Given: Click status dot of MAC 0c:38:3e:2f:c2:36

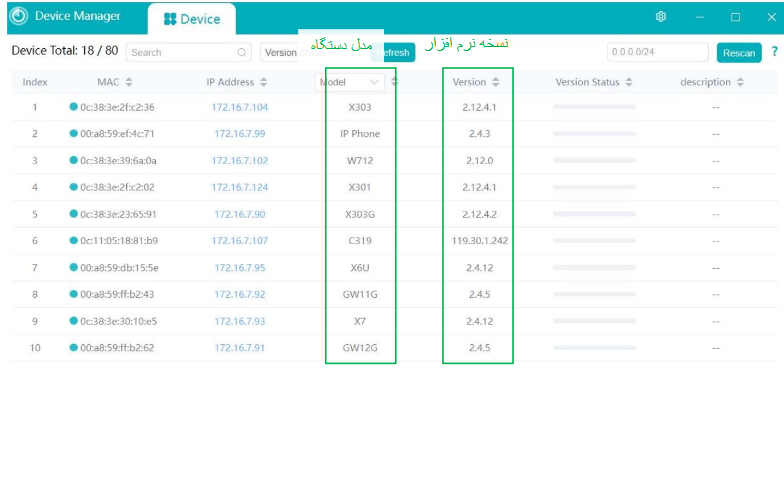Looking at the screenshot, I should click(74, 106).
